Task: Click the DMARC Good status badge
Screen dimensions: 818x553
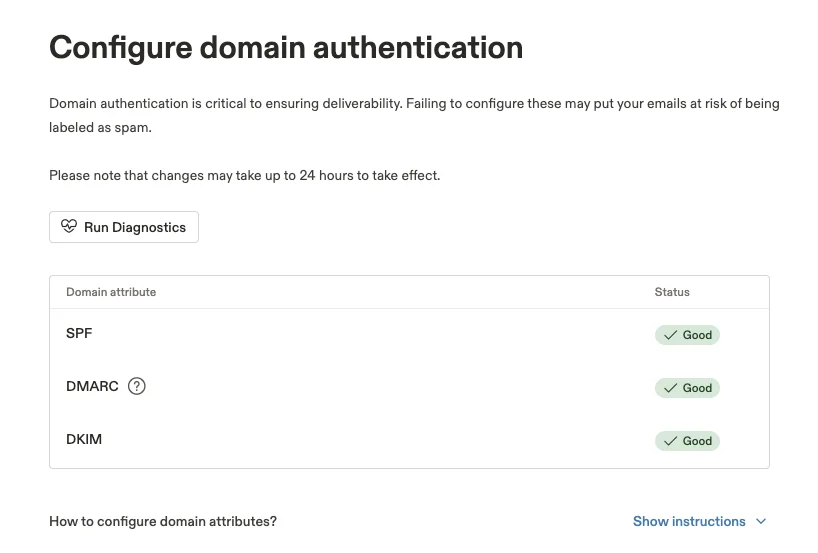Action: tap(688, 388)
